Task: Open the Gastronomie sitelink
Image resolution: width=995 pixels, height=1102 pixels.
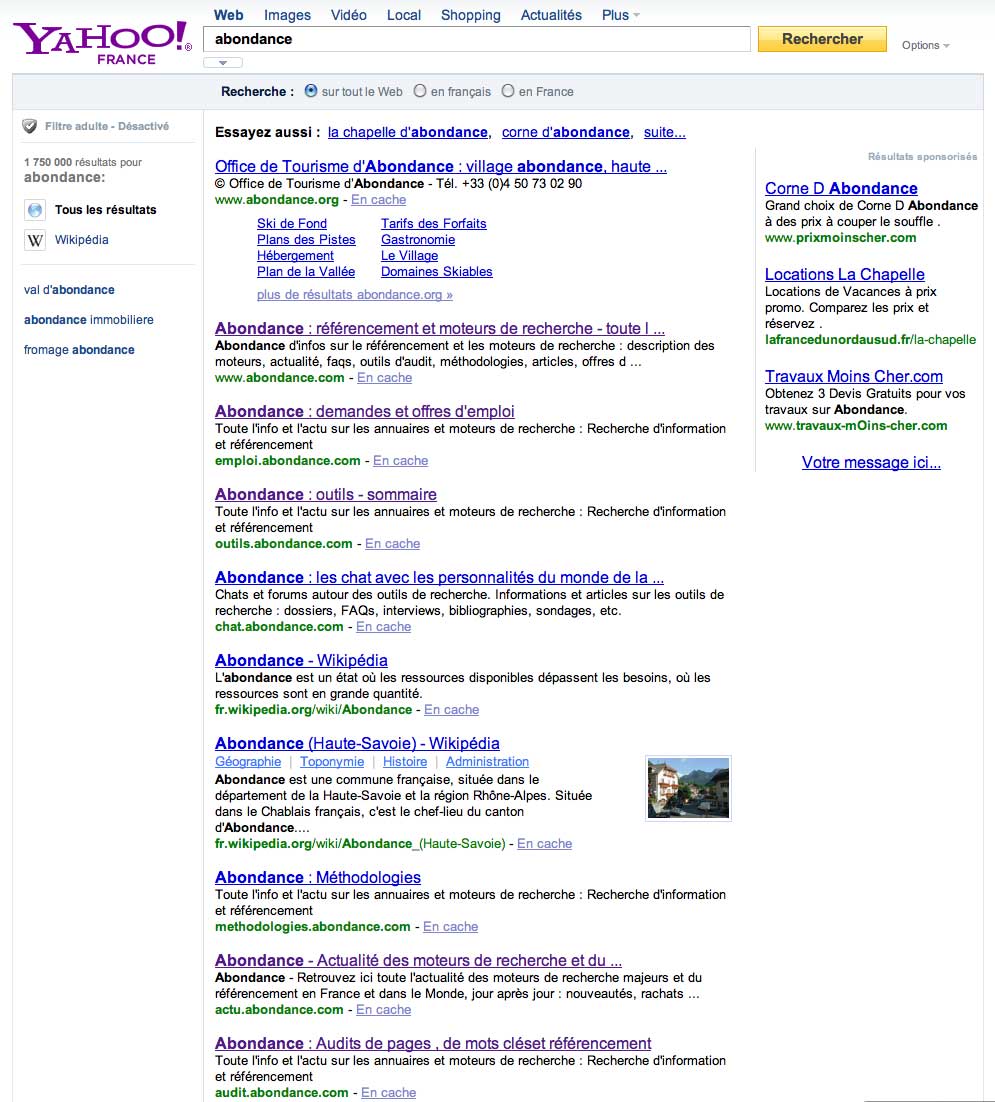Action: [418, 240]
